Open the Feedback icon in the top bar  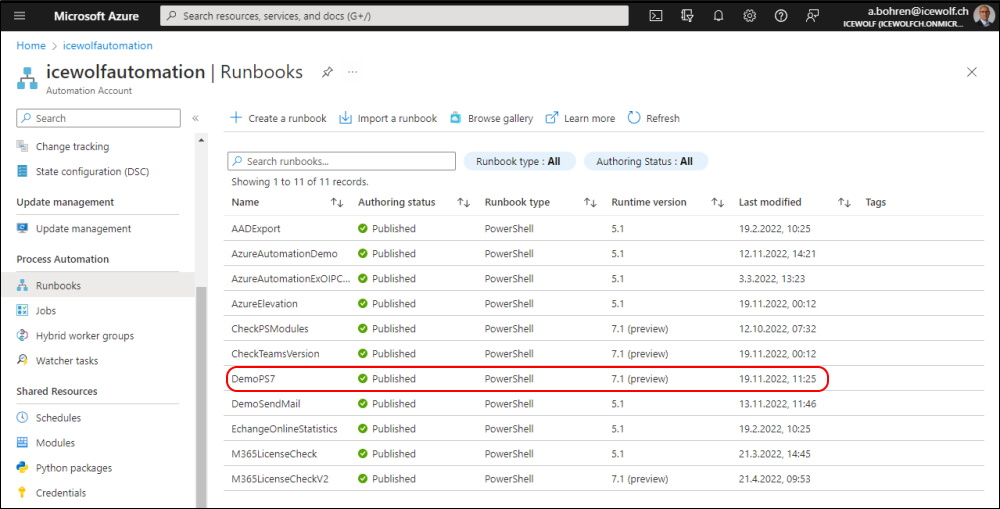[x=812, y=16]
